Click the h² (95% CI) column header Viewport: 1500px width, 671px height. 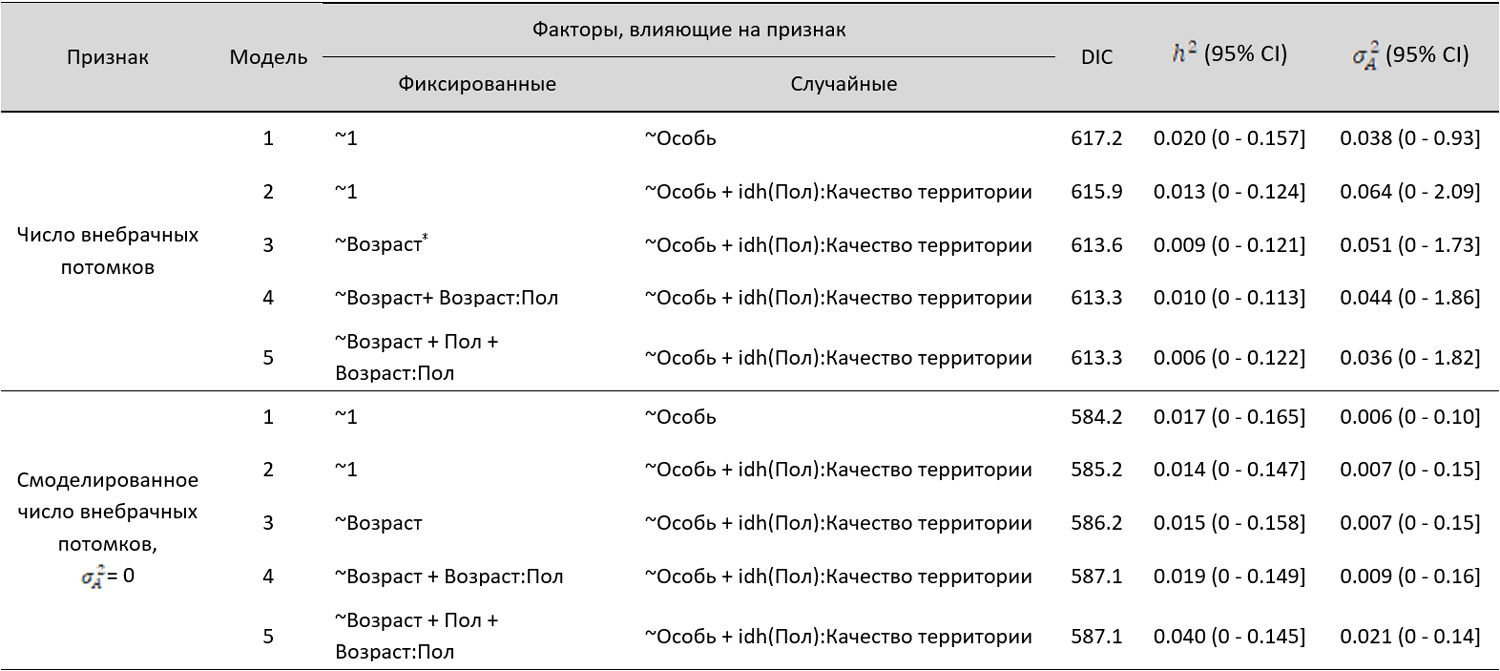click(x=1229, y=55)
